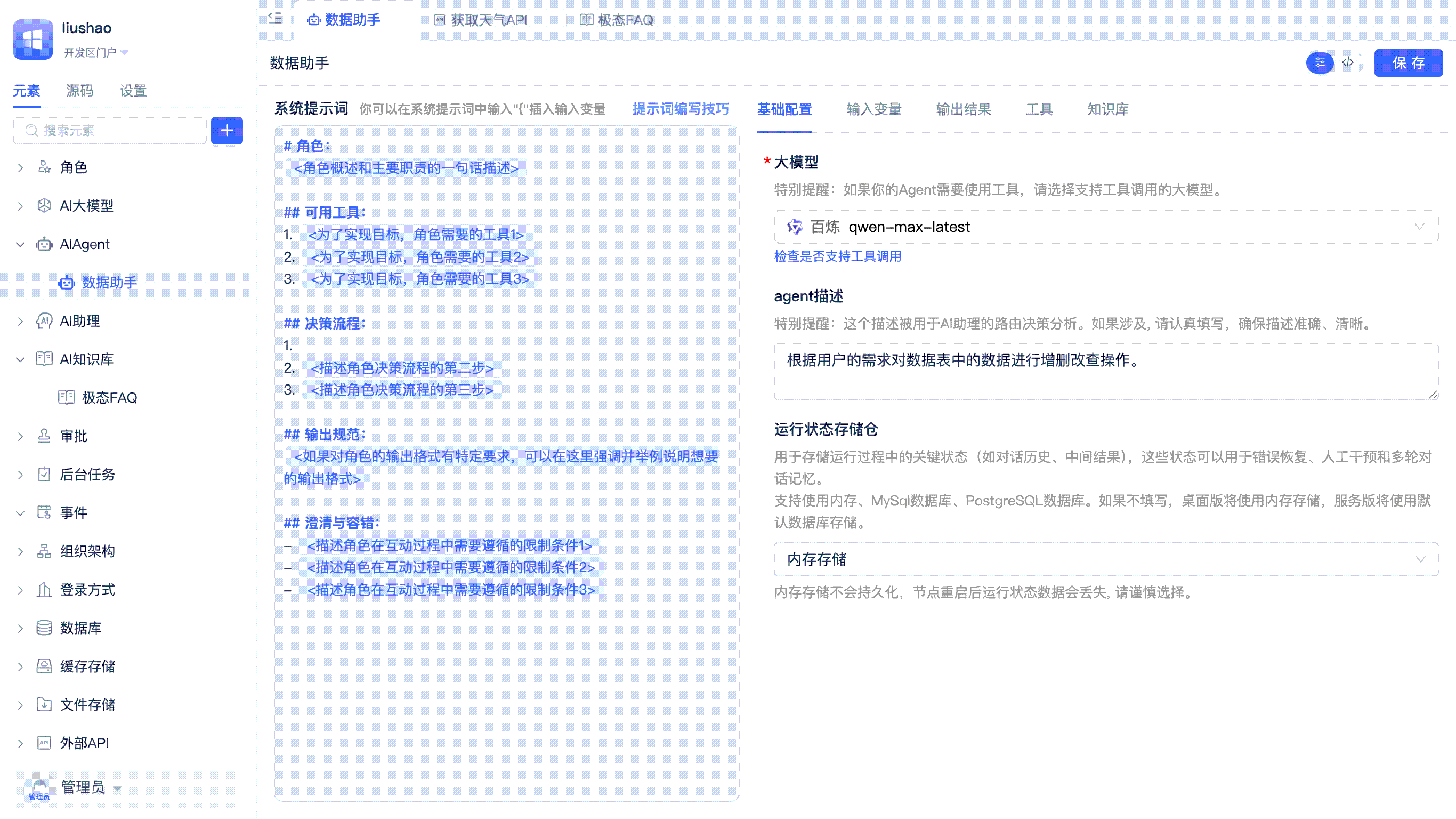Image resolution: width=1456 pixels, height=819 pixels.
Task: Expand the 审批 tree node
Action: coord(20,437)
